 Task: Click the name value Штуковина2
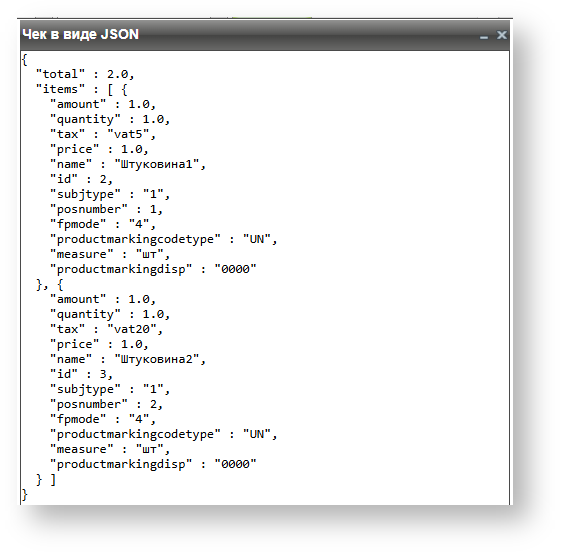pos(156,359)
